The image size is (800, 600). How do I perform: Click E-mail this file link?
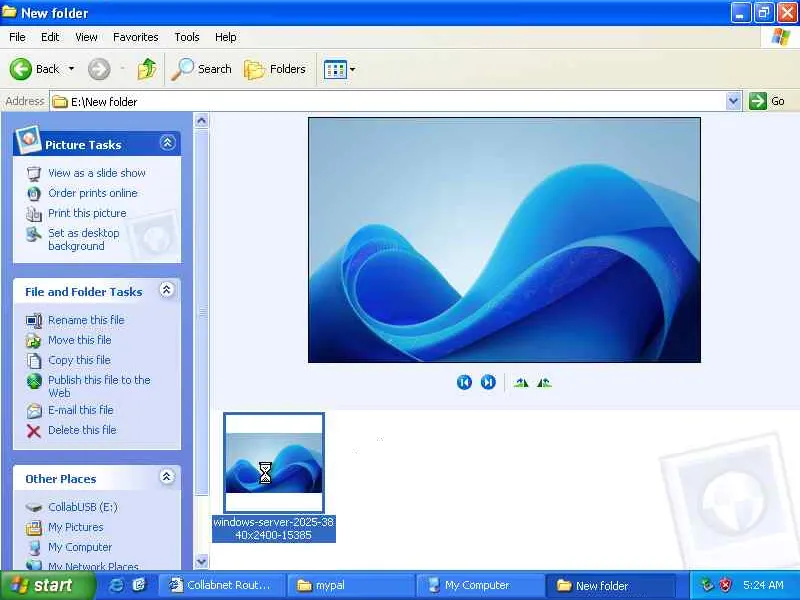[81, 410]
